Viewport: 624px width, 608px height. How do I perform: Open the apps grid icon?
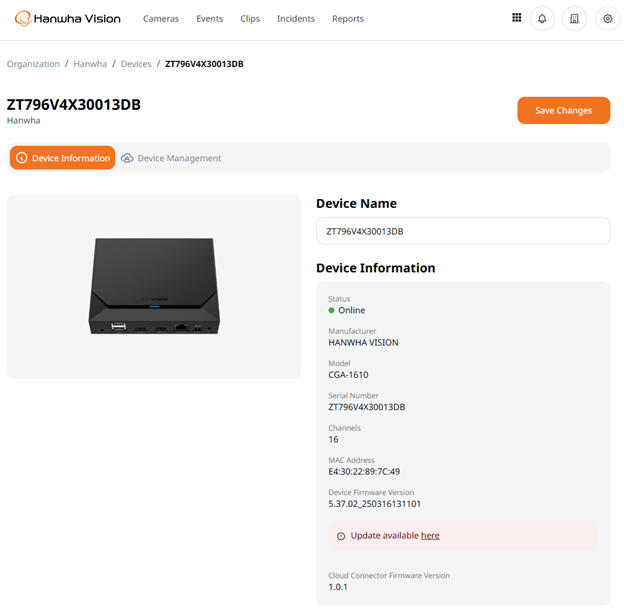pos(517,18)
